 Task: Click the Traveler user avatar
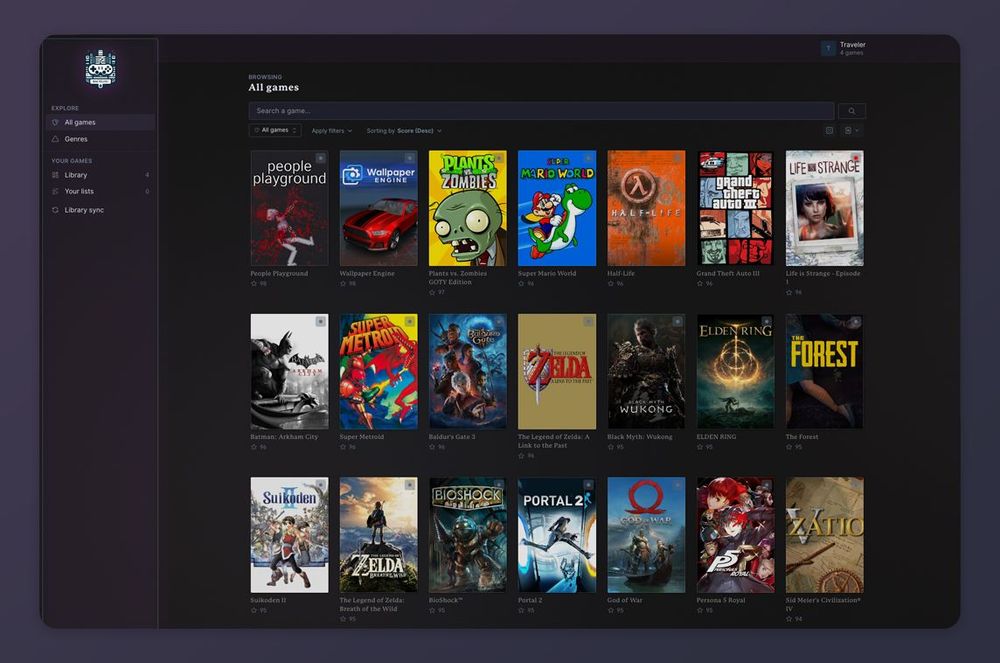(x=828, y=48)
